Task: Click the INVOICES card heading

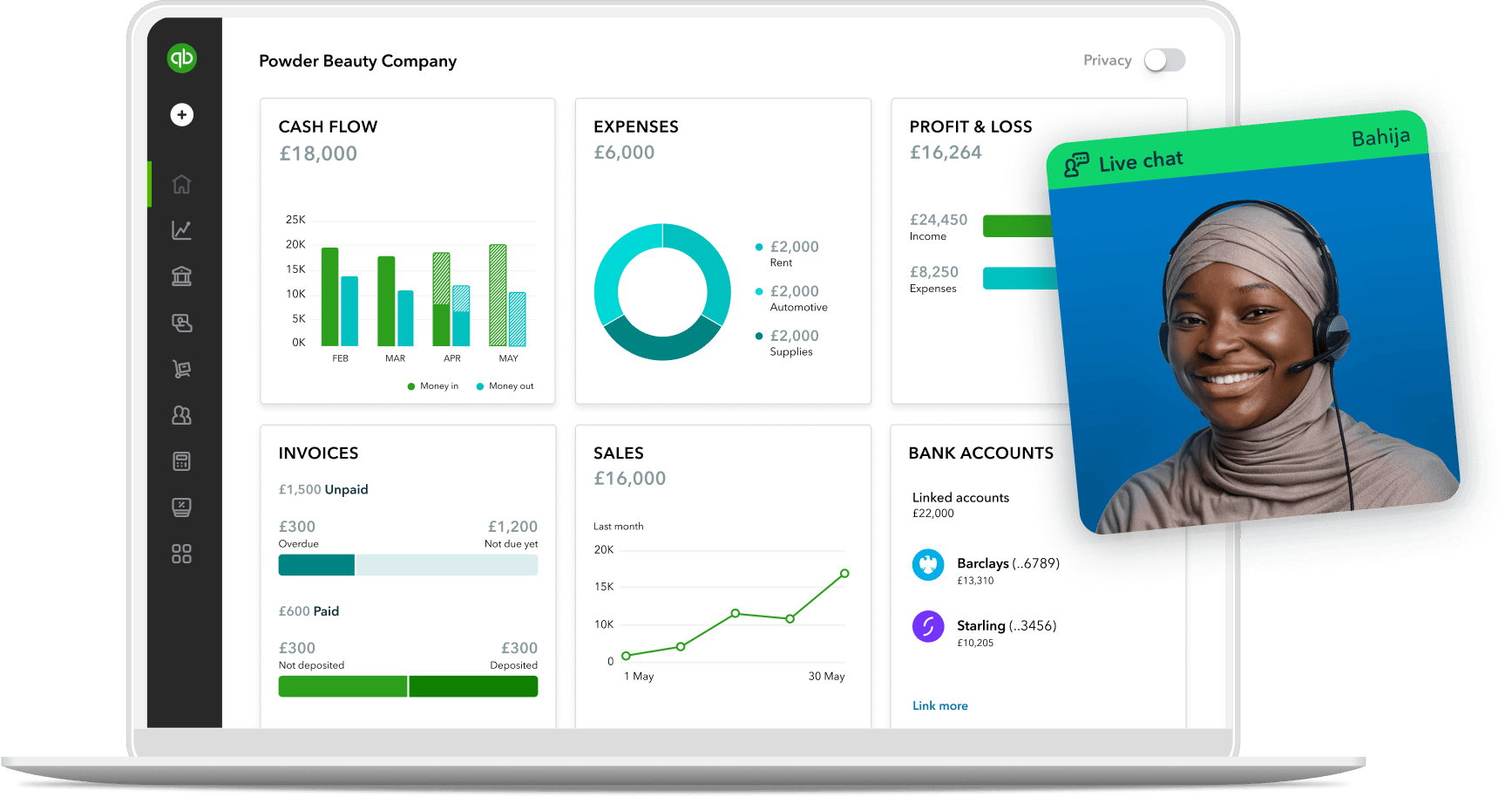Action: (318, 453)
